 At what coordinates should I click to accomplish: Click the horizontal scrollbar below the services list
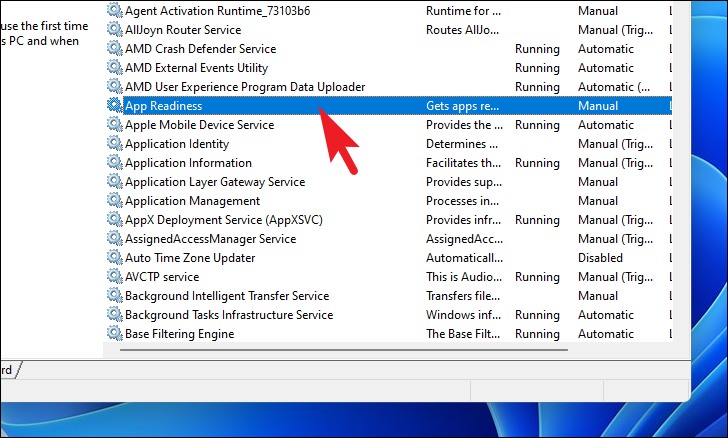344,350
